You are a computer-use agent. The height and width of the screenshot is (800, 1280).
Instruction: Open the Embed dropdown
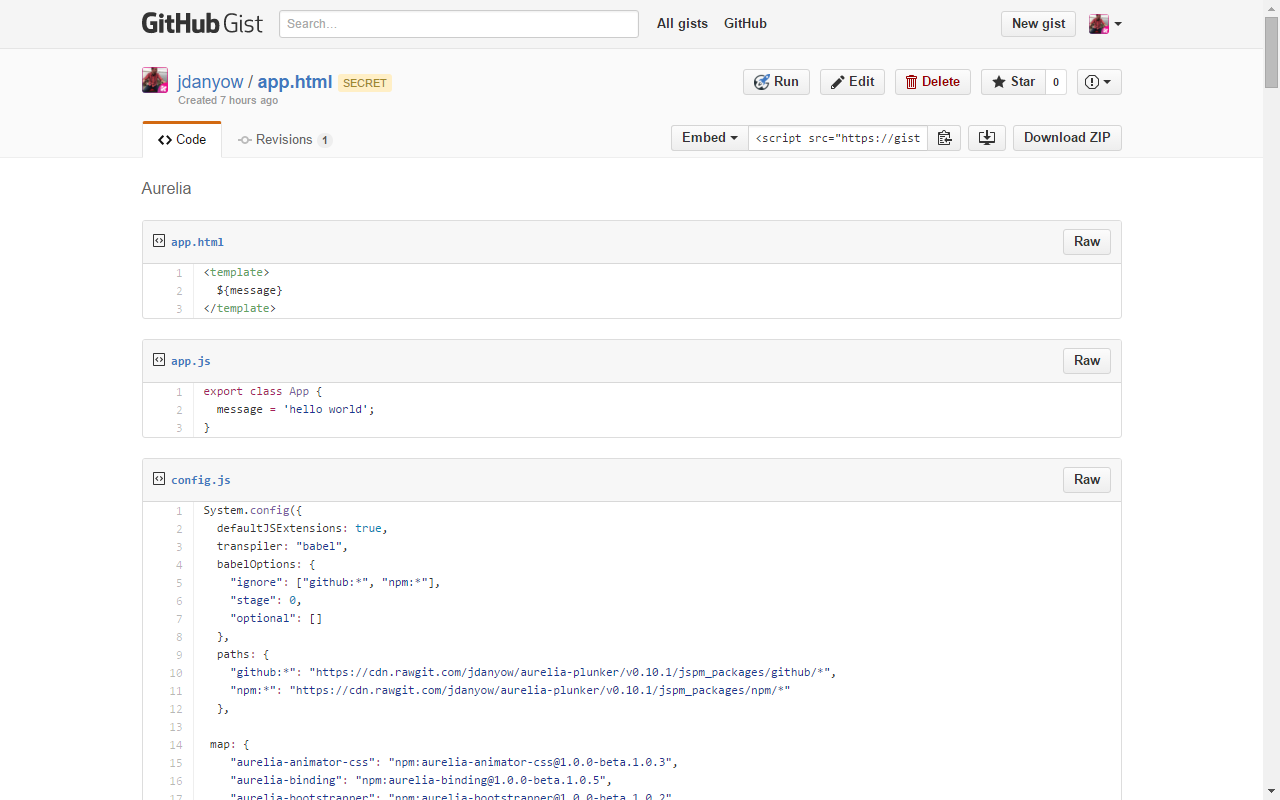tap(709, 138)
